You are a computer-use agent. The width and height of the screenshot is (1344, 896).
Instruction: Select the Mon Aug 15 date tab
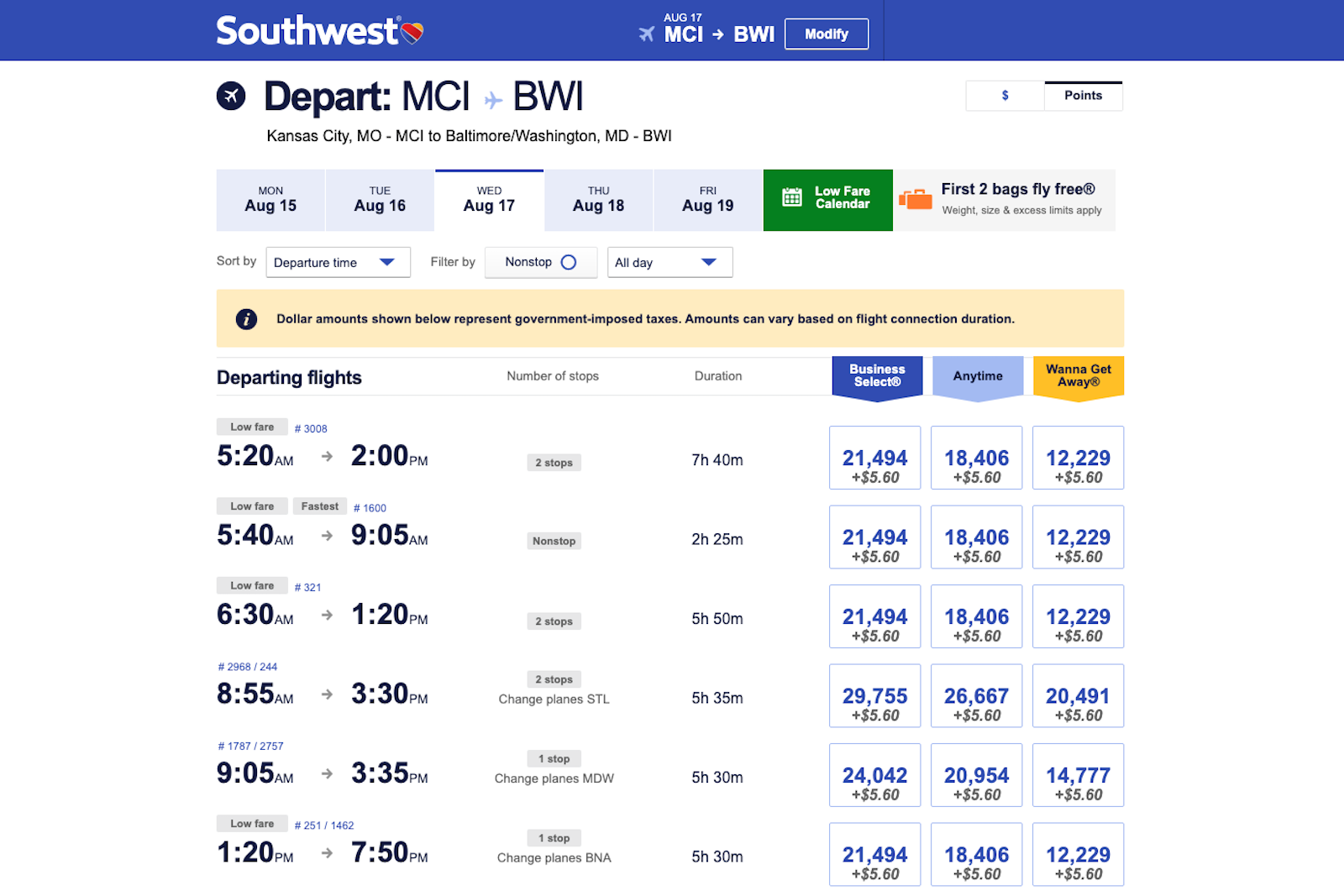[270, 200]
